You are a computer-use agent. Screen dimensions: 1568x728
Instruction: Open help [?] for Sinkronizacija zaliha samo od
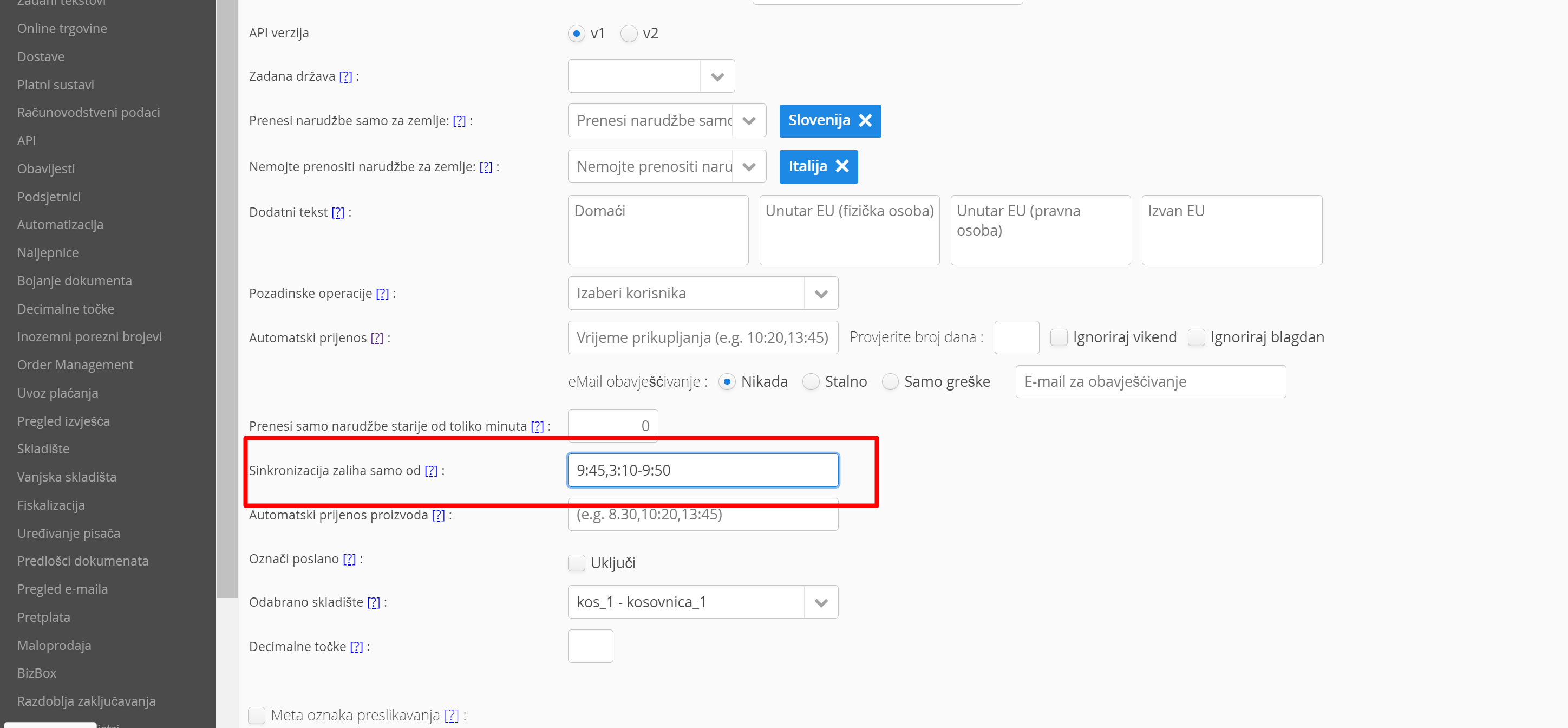tap(430, 471)
